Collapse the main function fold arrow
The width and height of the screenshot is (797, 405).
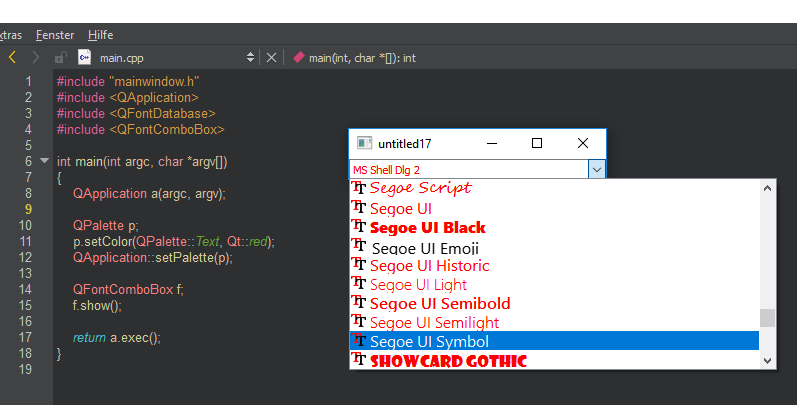point(44,161)
